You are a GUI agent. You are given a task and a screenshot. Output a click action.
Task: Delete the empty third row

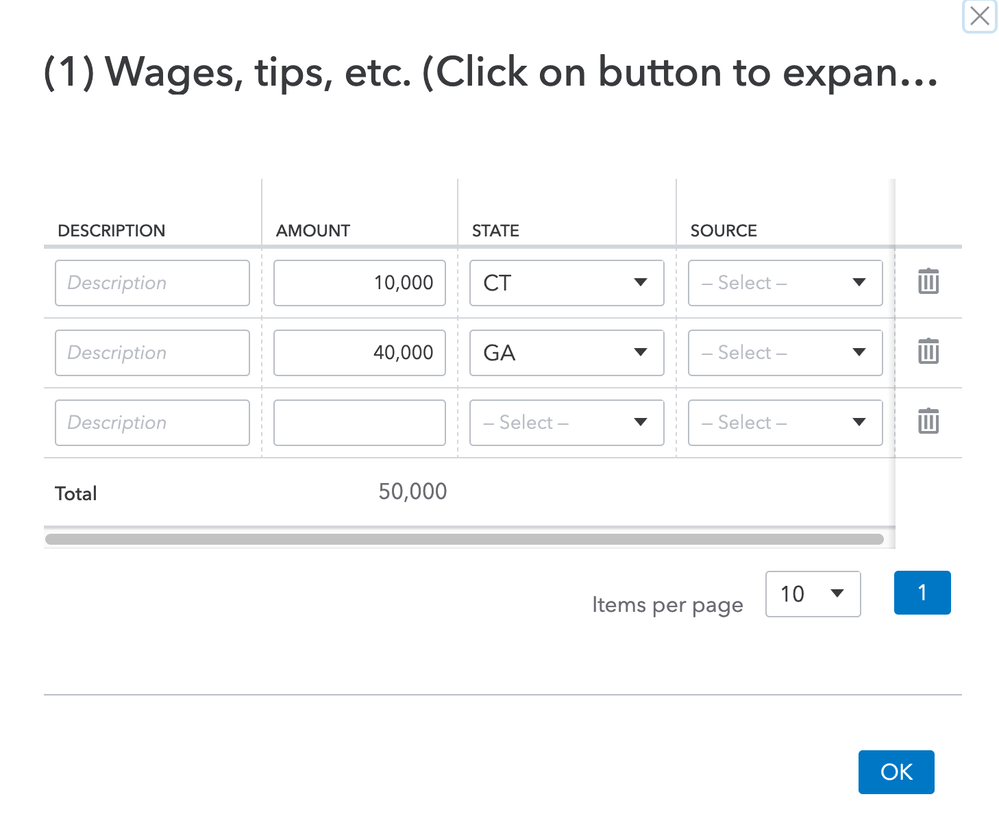tap(928, 422)
